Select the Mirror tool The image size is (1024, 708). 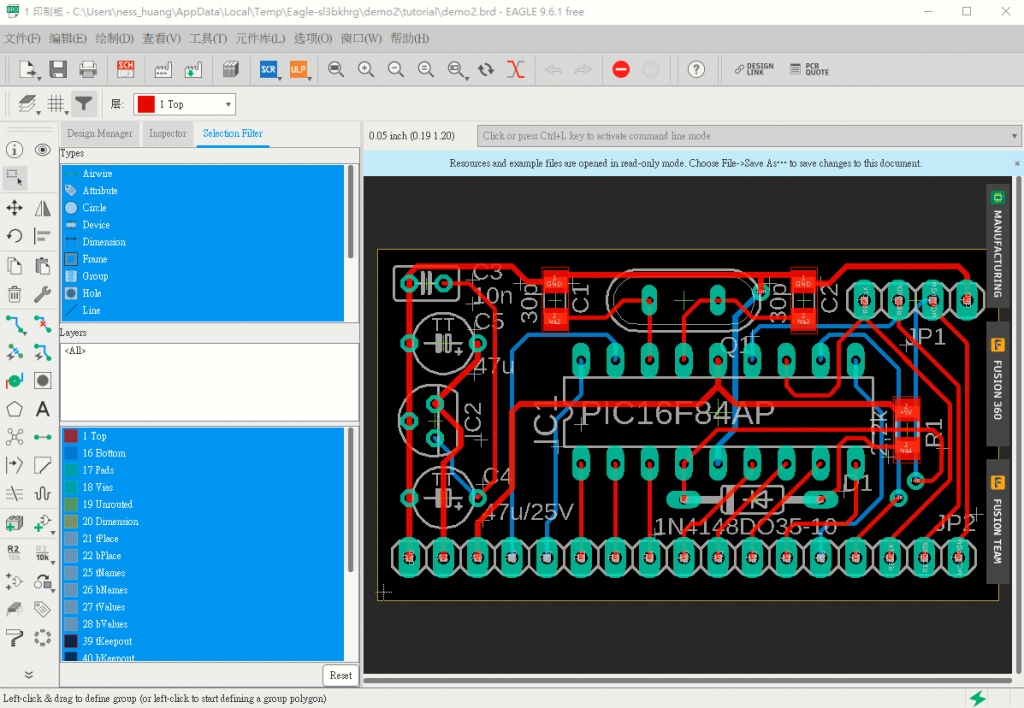[43, 208]
